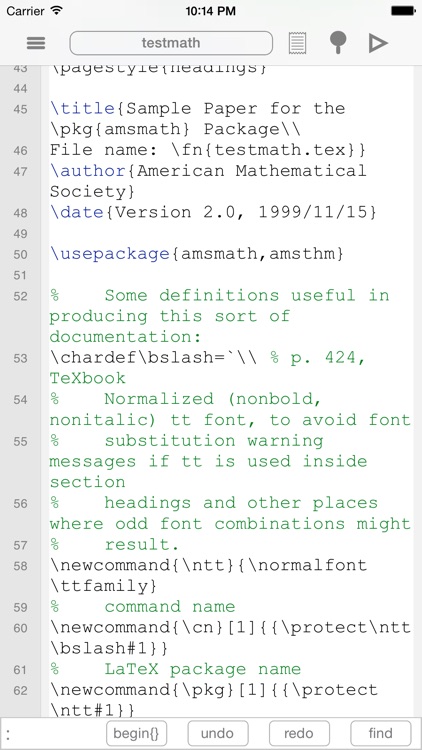Click \newcommand{\pkg} on line 62
Viewport: 422px width, 750px height.
pos(143,690)
